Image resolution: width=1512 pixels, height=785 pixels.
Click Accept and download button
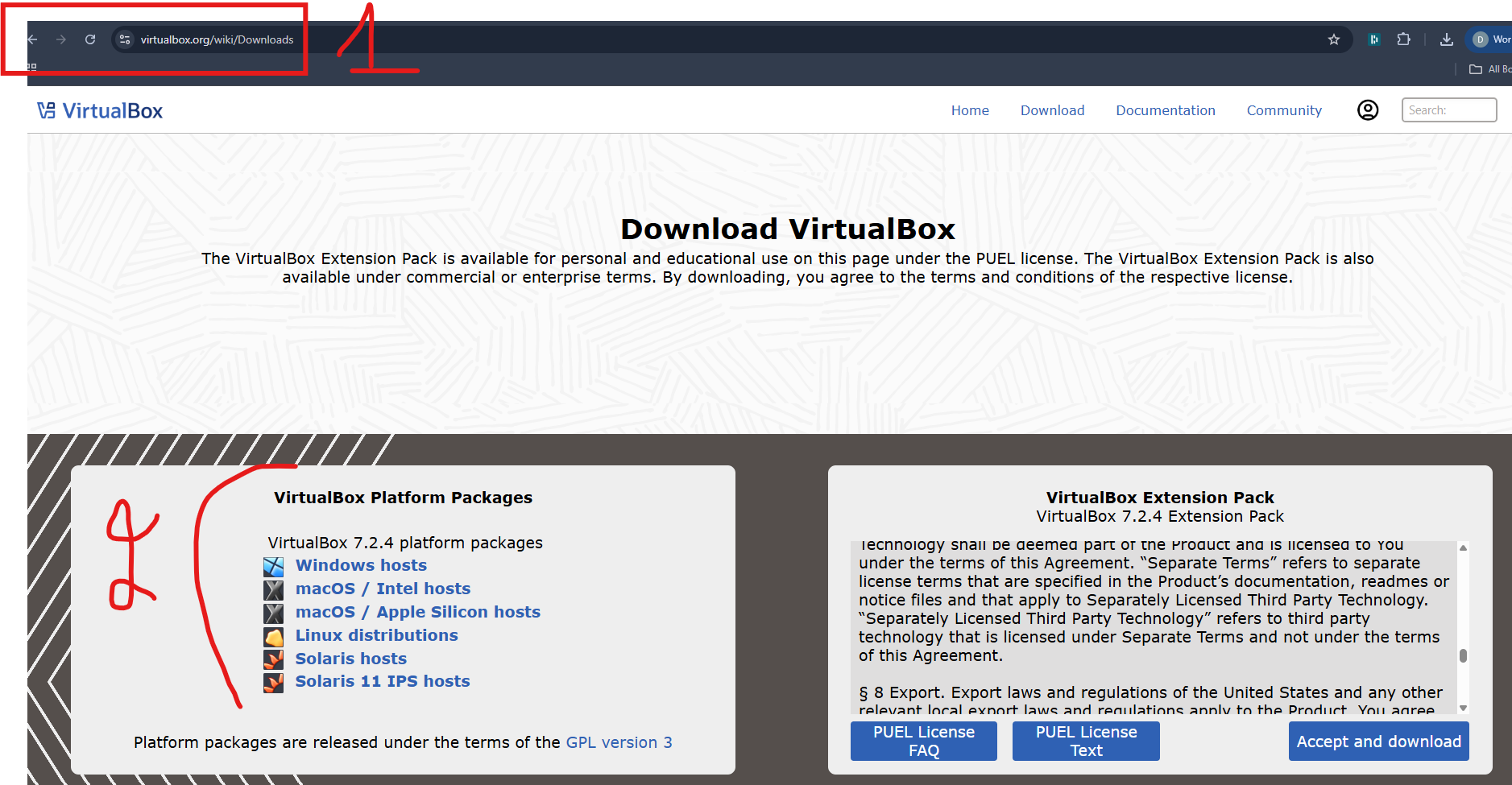coord(1379,741)
